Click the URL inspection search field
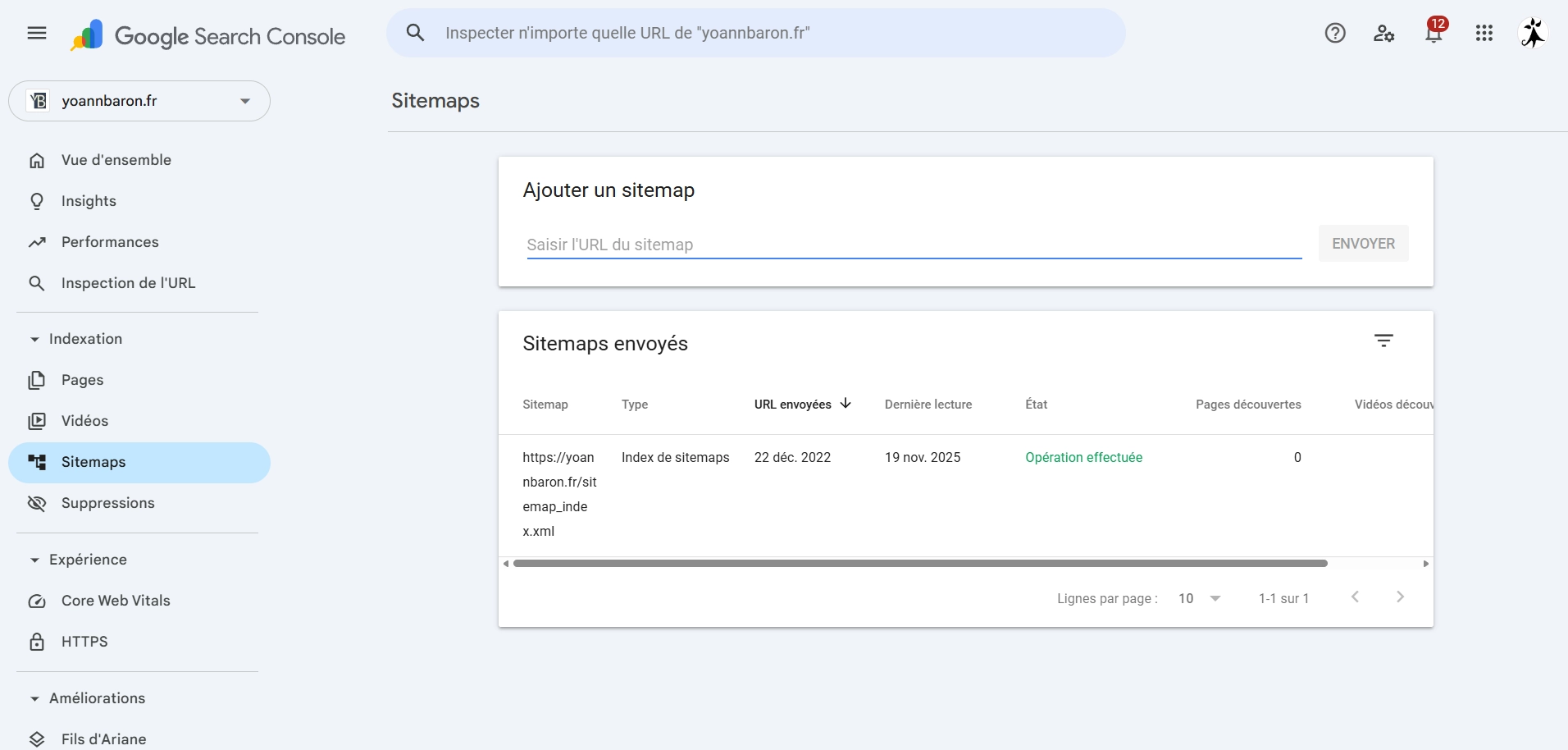This screenshot has height=750, width=1568. [756, 33]
